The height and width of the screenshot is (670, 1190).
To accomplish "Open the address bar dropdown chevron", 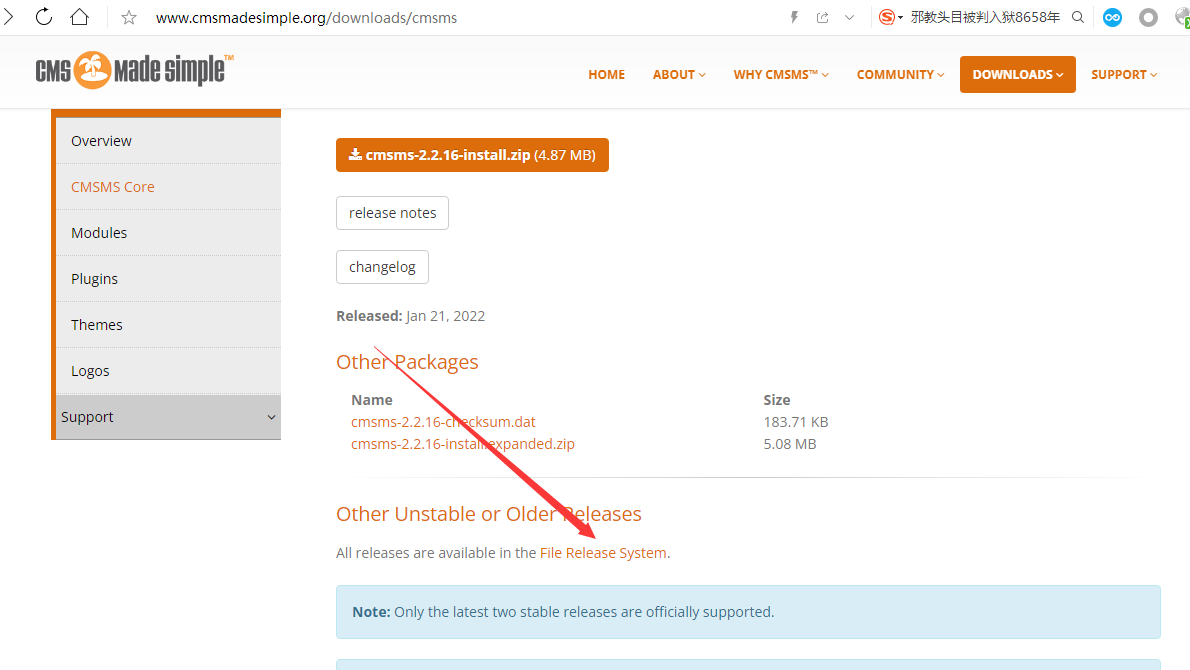I will pos(849,17).
